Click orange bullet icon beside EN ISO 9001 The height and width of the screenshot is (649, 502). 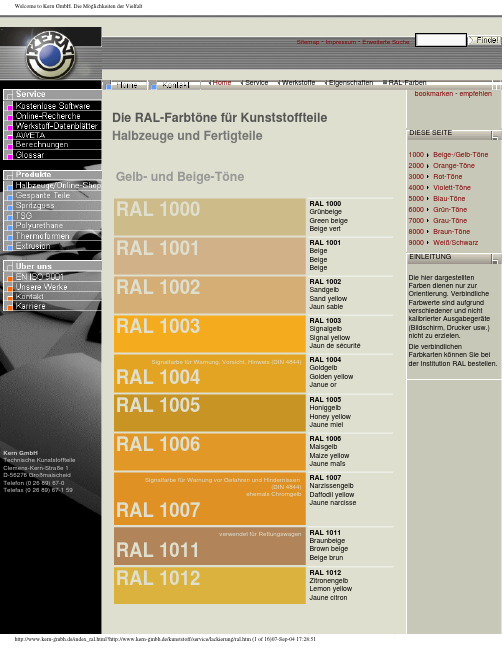(x=10, y=278)
